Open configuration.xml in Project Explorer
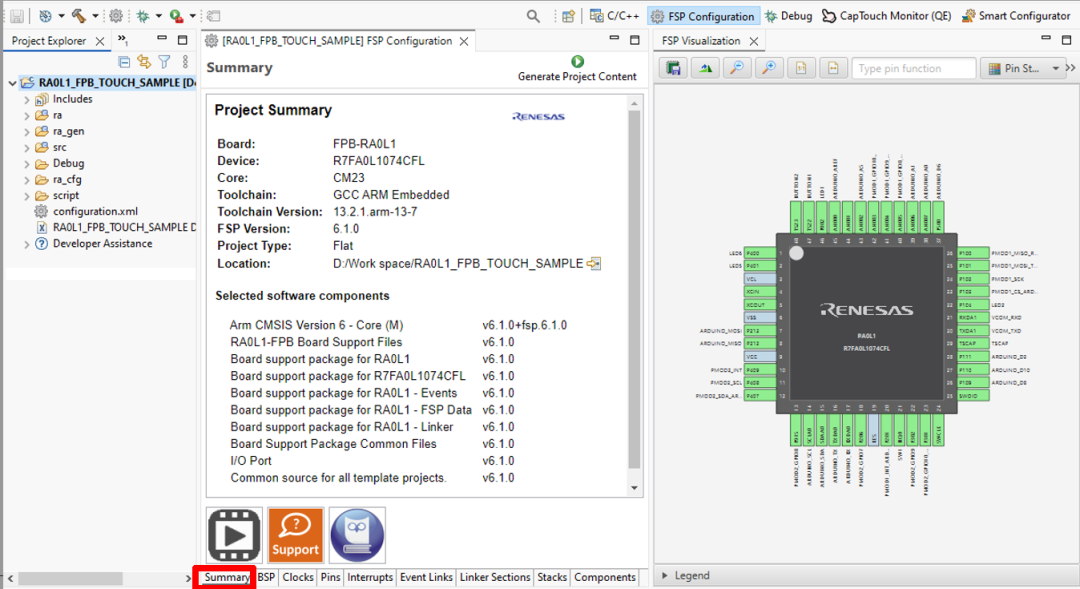Screen dimensions: 1080x589 95,211
